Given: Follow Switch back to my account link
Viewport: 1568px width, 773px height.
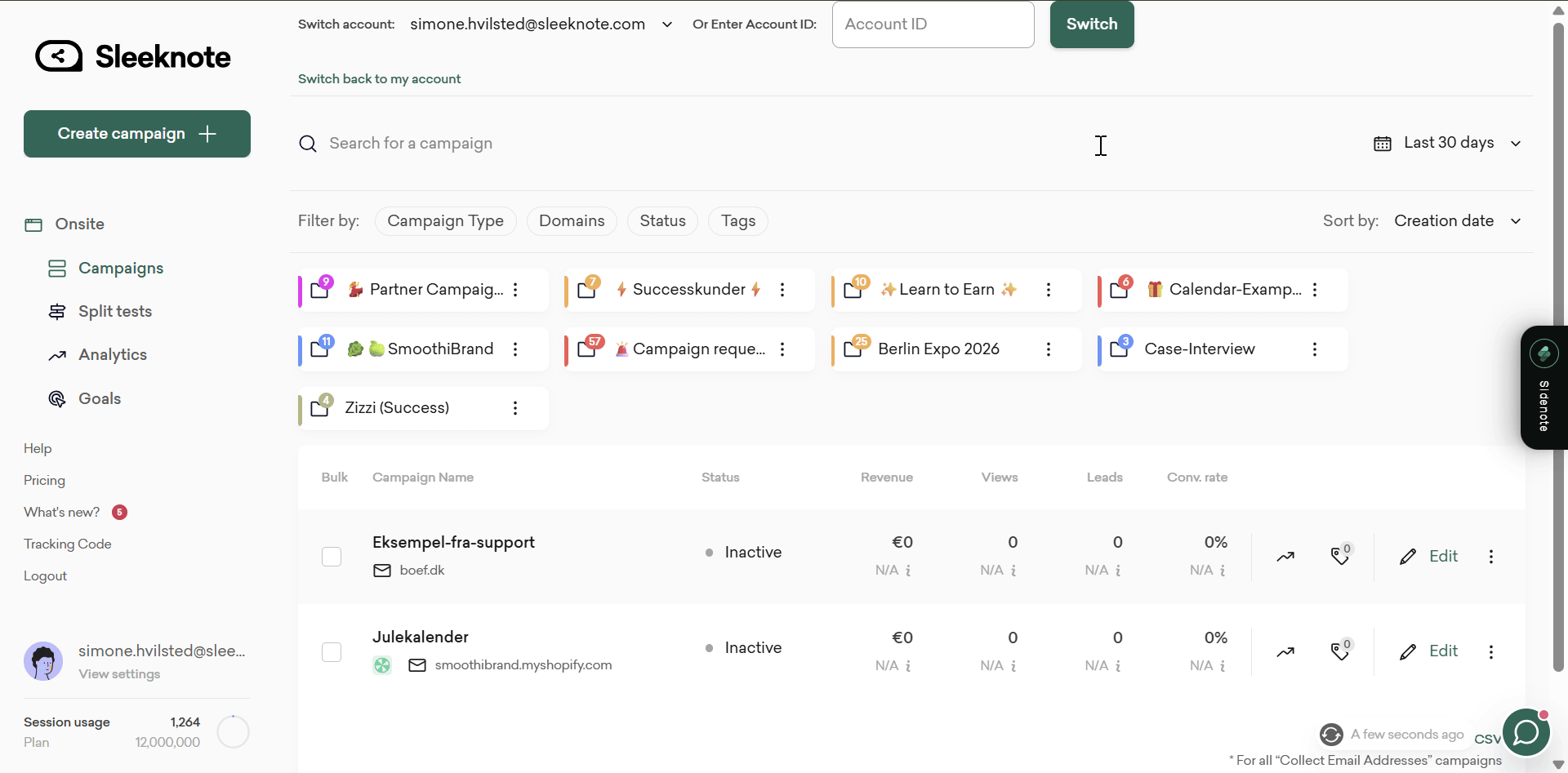Looking at the screenshot, I should (x=379, y=79).
